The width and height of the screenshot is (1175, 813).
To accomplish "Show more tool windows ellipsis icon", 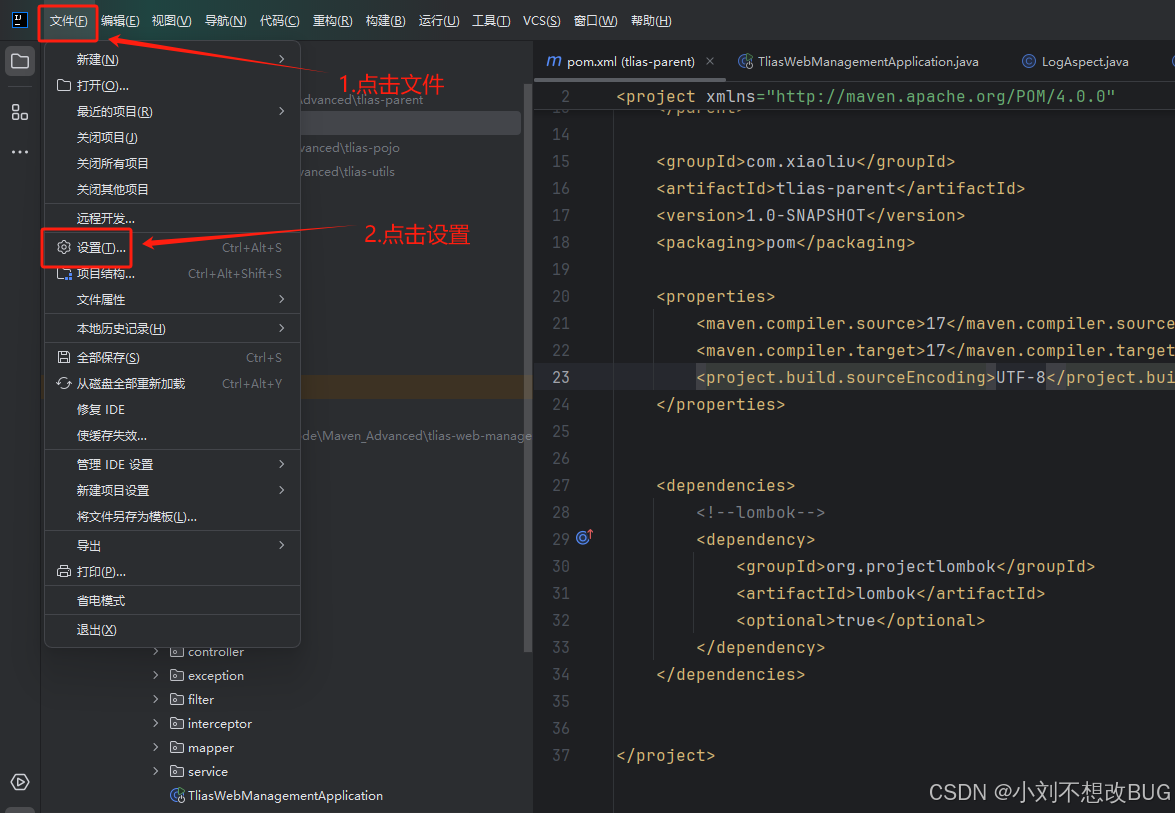I will [20, 152].
